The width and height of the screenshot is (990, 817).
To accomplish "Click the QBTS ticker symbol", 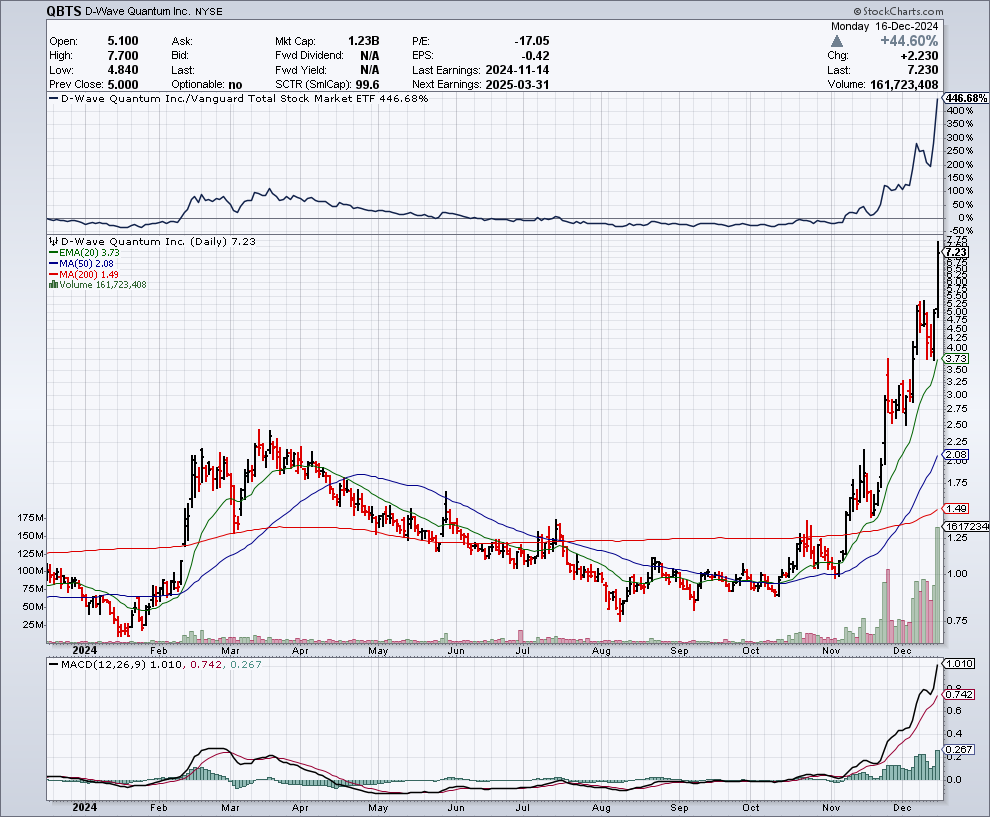I will pyautogui.click(x=64, y=11).
